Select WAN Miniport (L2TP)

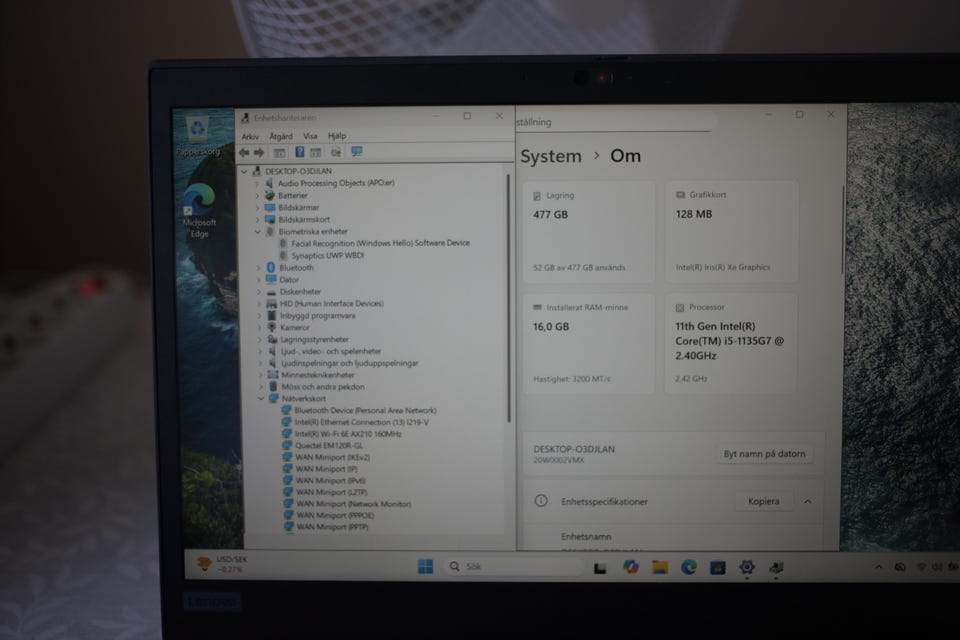(331, 492)
